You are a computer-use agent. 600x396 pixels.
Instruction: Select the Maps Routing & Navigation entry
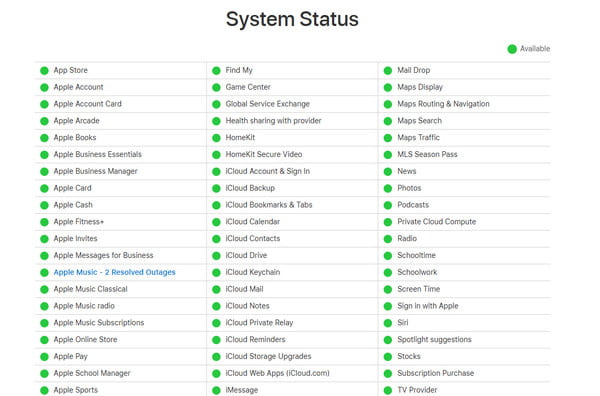[443, 104]
